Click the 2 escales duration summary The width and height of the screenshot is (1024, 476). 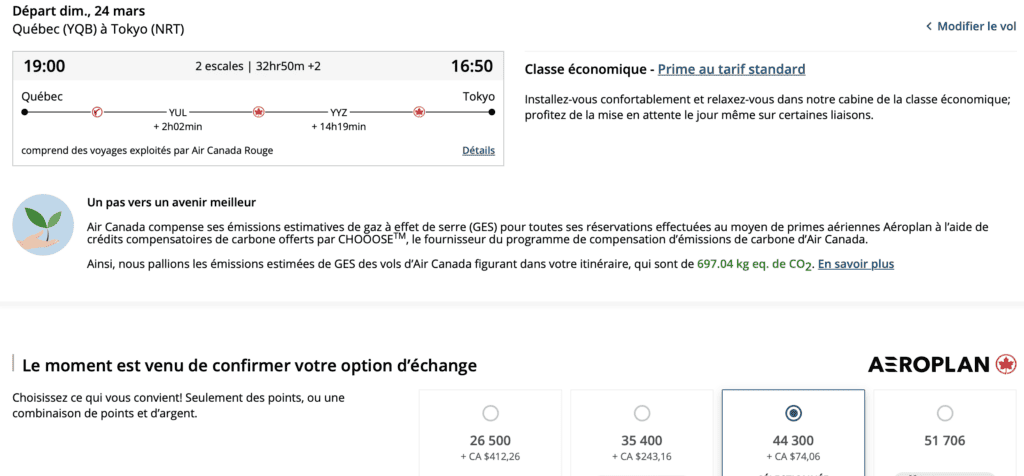click(258, 67)
